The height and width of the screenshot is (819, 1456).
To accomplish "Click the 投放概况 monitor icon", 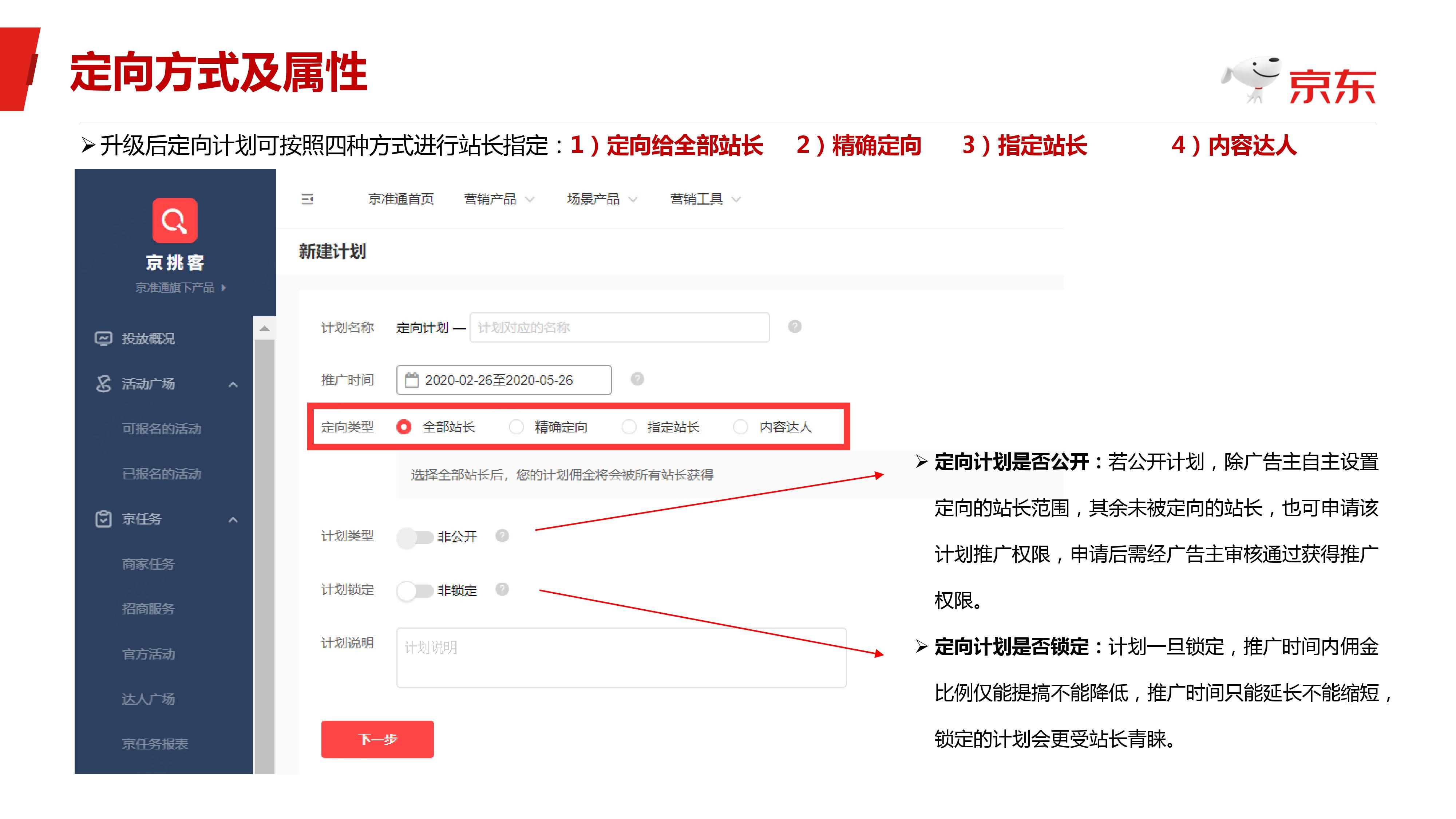I will click(x=103, y=339).
